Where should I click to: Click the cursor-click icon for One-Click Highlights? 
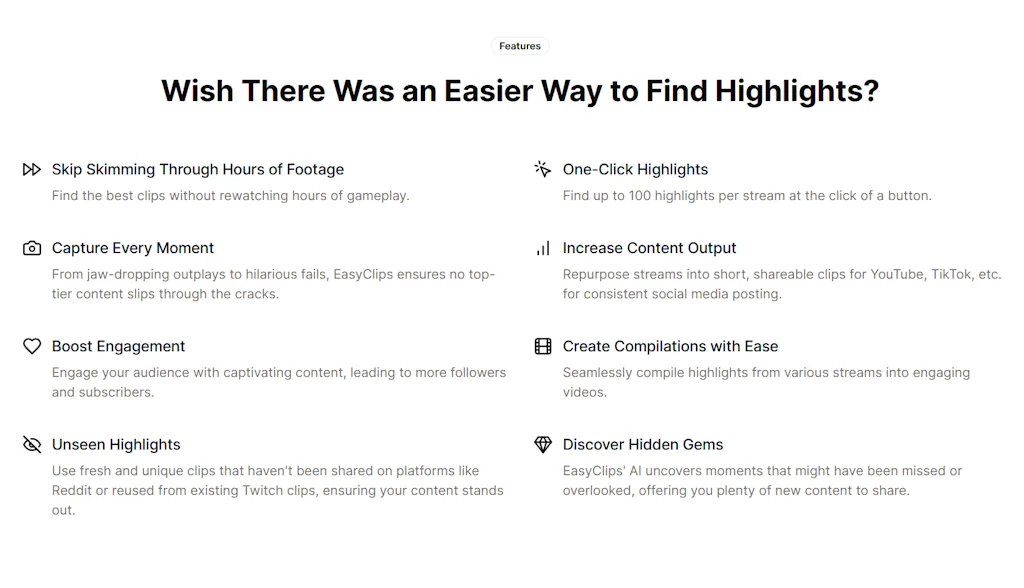coord(543,170)
